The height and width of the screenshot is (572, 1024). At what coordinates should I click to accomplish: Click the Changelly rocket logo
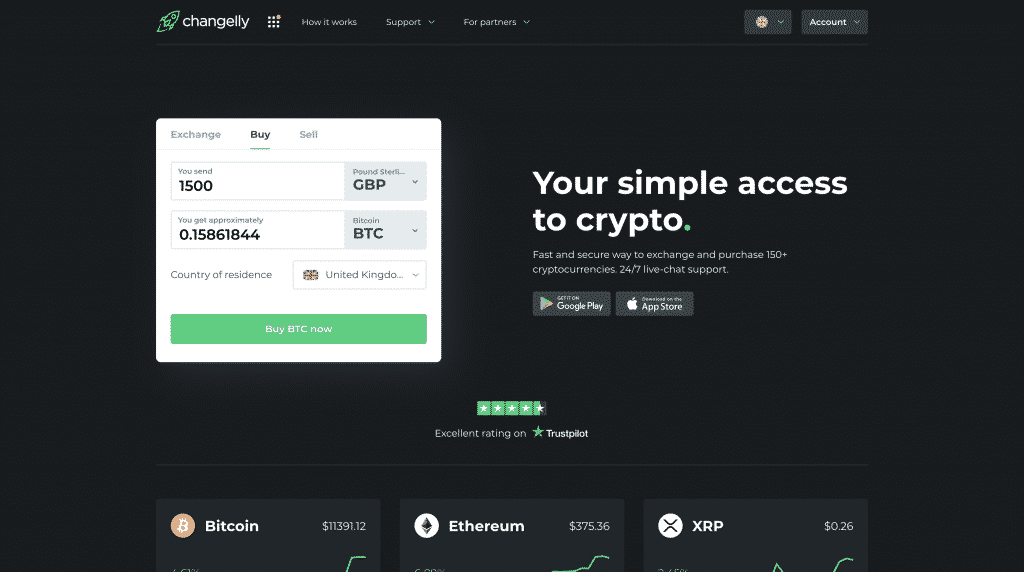[x=168, y=22]
